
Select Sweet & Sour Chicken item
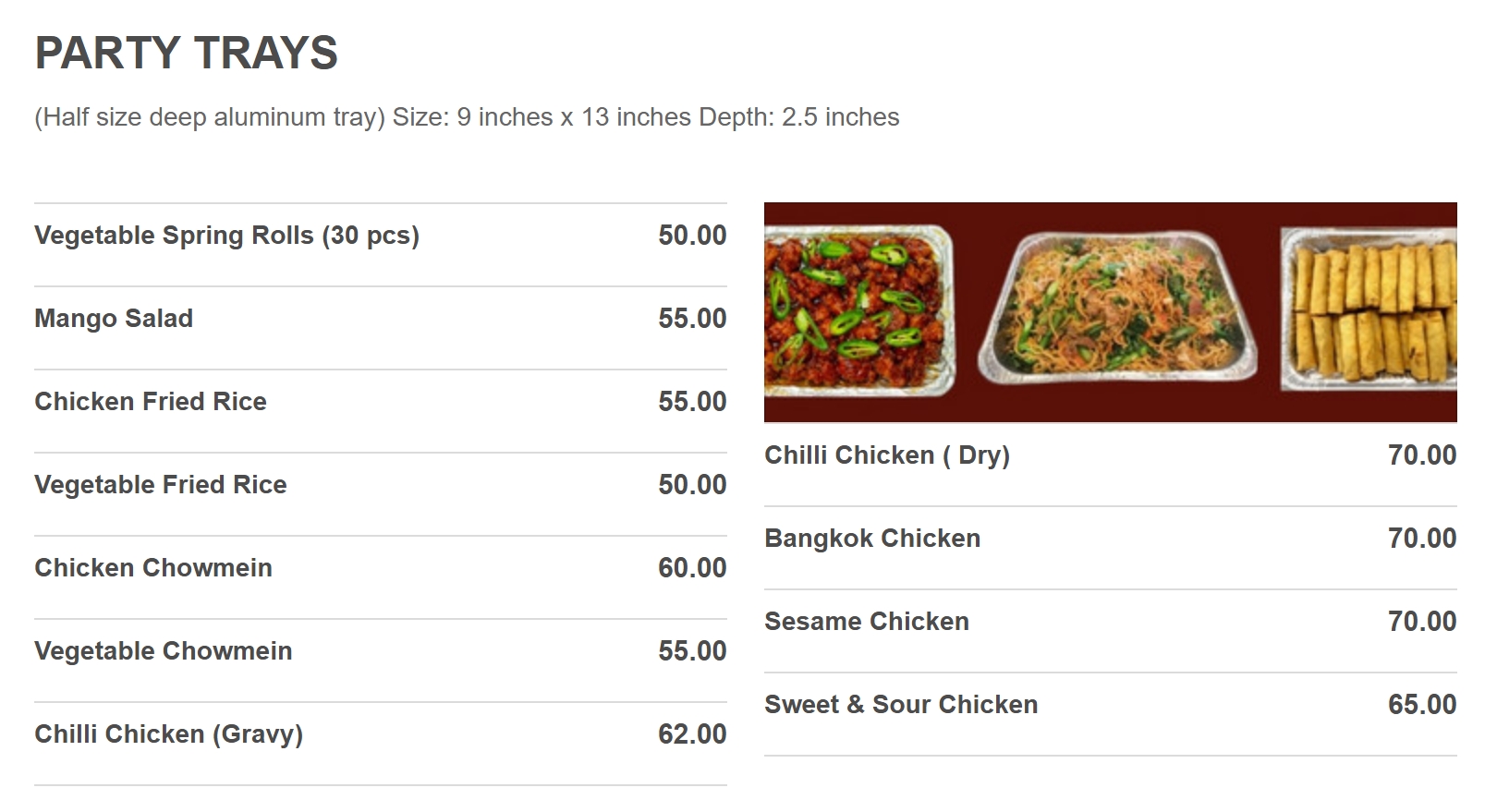click(x=900, y=705)
